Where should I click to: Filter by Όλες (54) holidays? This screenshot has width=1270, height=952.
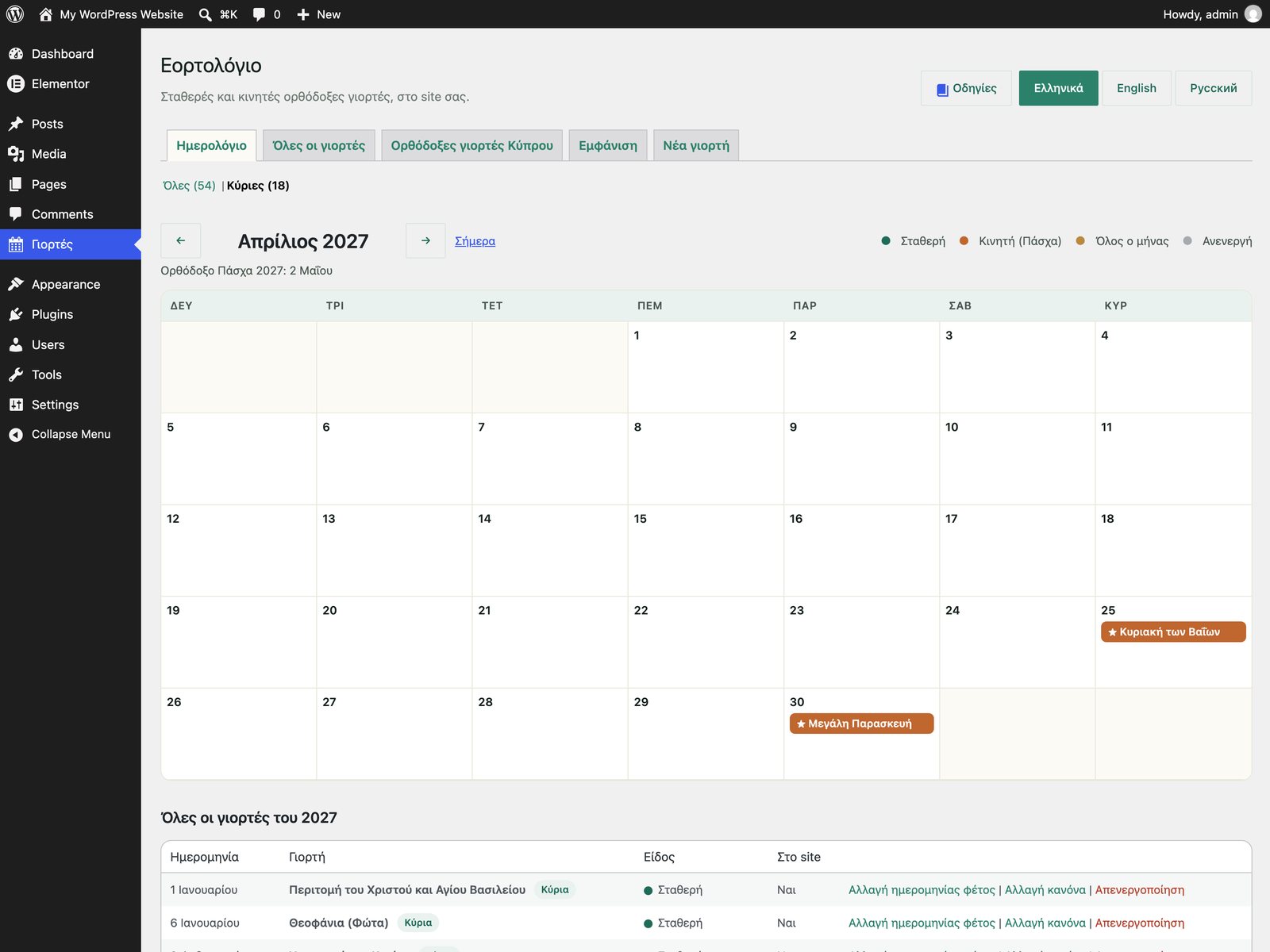pos(189,186)
